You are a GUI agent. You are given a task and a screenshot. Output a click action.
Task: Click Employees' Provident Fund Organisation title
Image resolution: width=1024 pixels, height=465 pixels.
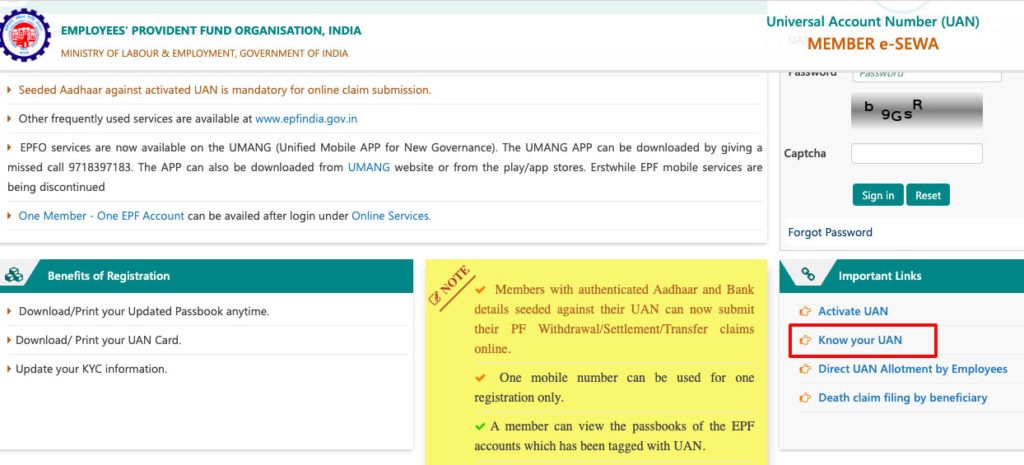[x=211, y=31]
